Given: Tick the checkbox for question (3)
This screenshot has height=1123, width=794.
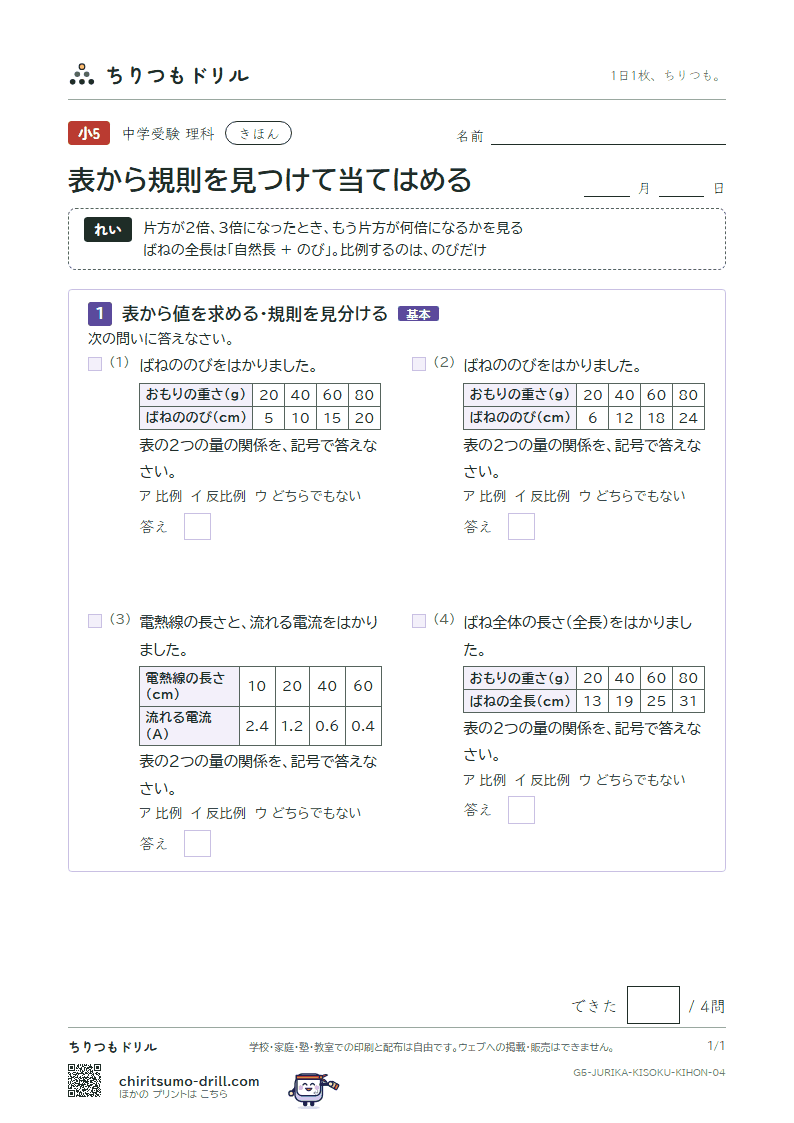Looking at the screenshot, I should tap(95, 620).
